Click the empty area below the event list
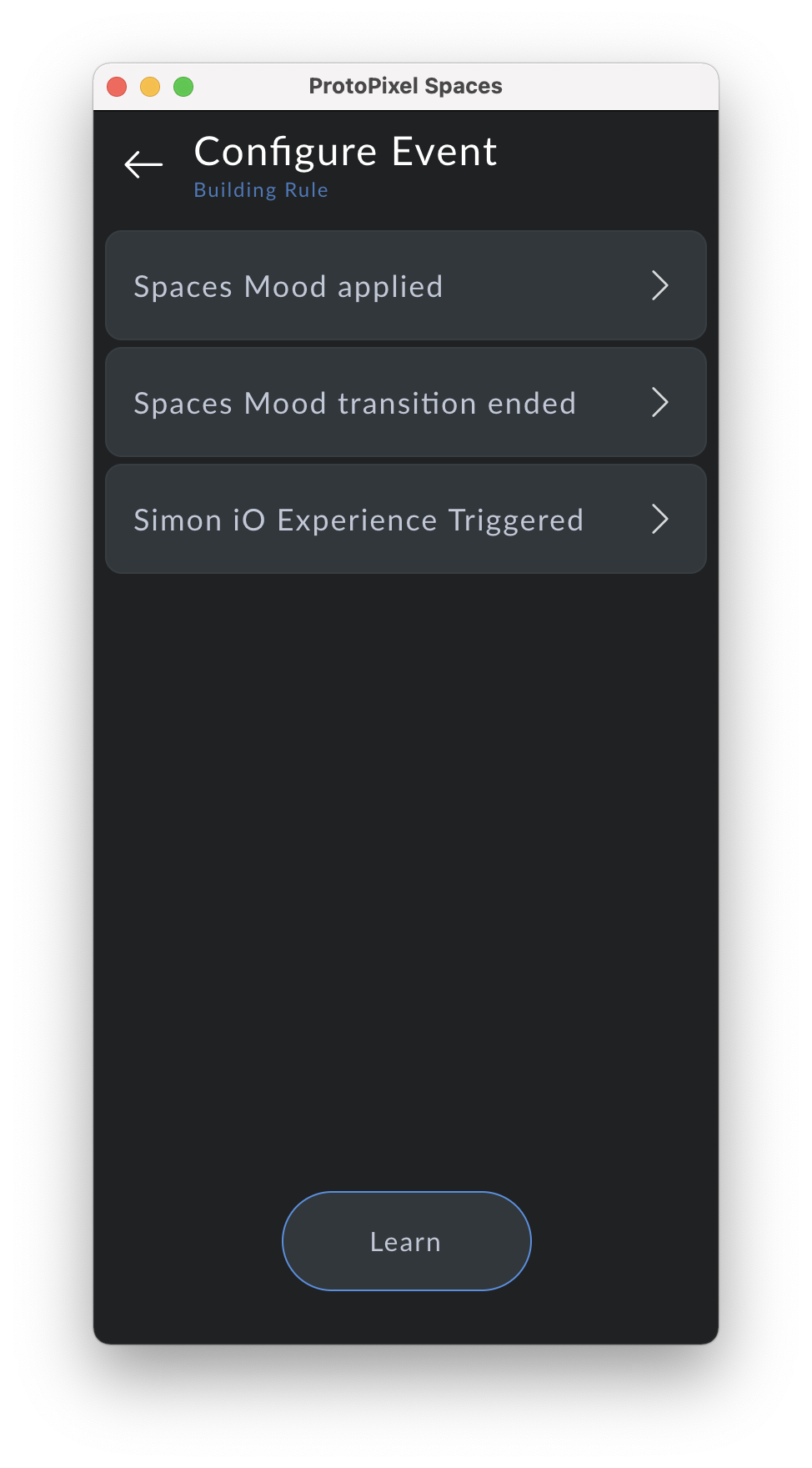This screenshot has width=812, height=1468. click(405, 834)
